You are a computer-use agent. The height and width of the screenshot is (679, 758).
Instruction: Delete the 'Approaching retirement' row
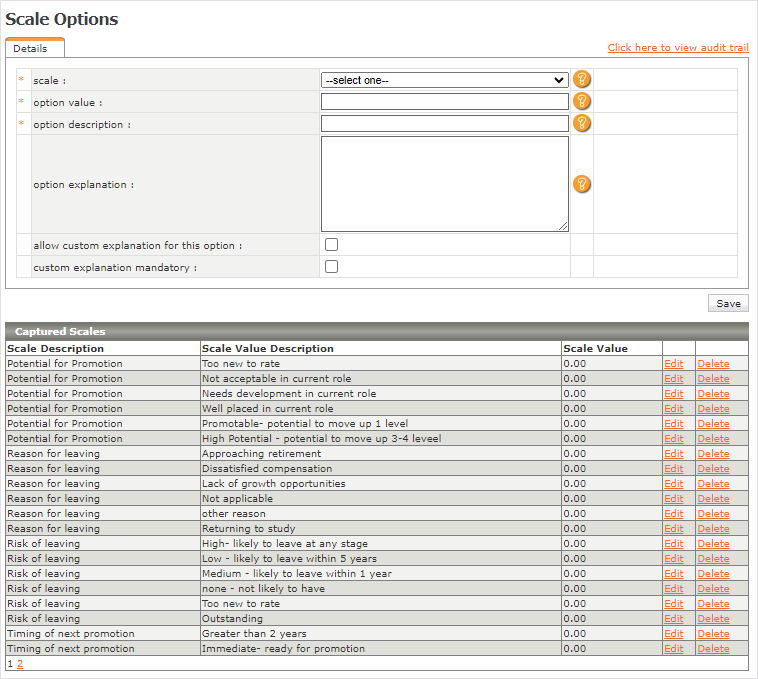click(713, 454)
